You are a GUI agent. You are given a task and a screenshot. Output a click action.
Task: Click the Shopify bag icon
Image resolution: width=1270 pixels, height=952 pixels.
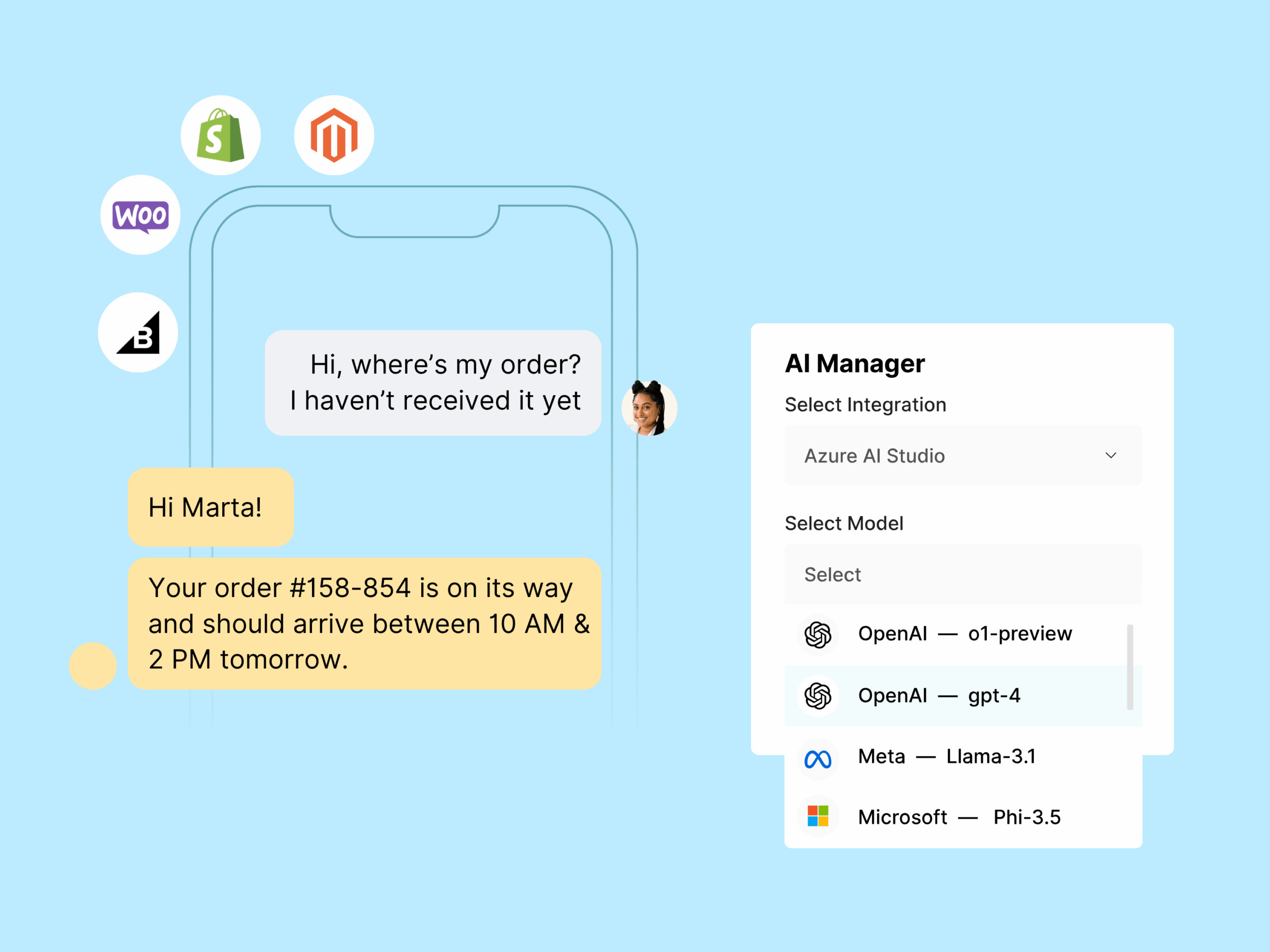(x=220, y=135)
